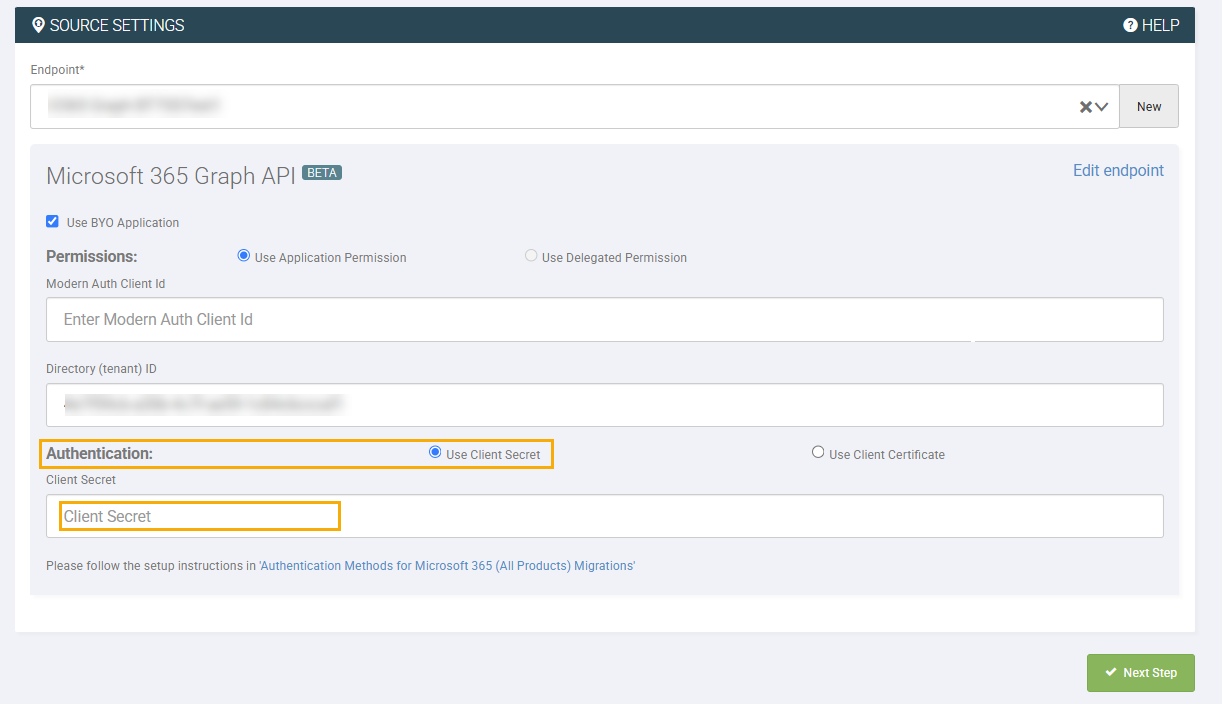
Task: Click the checkmark icon on Next Step
Action: 1110,673
